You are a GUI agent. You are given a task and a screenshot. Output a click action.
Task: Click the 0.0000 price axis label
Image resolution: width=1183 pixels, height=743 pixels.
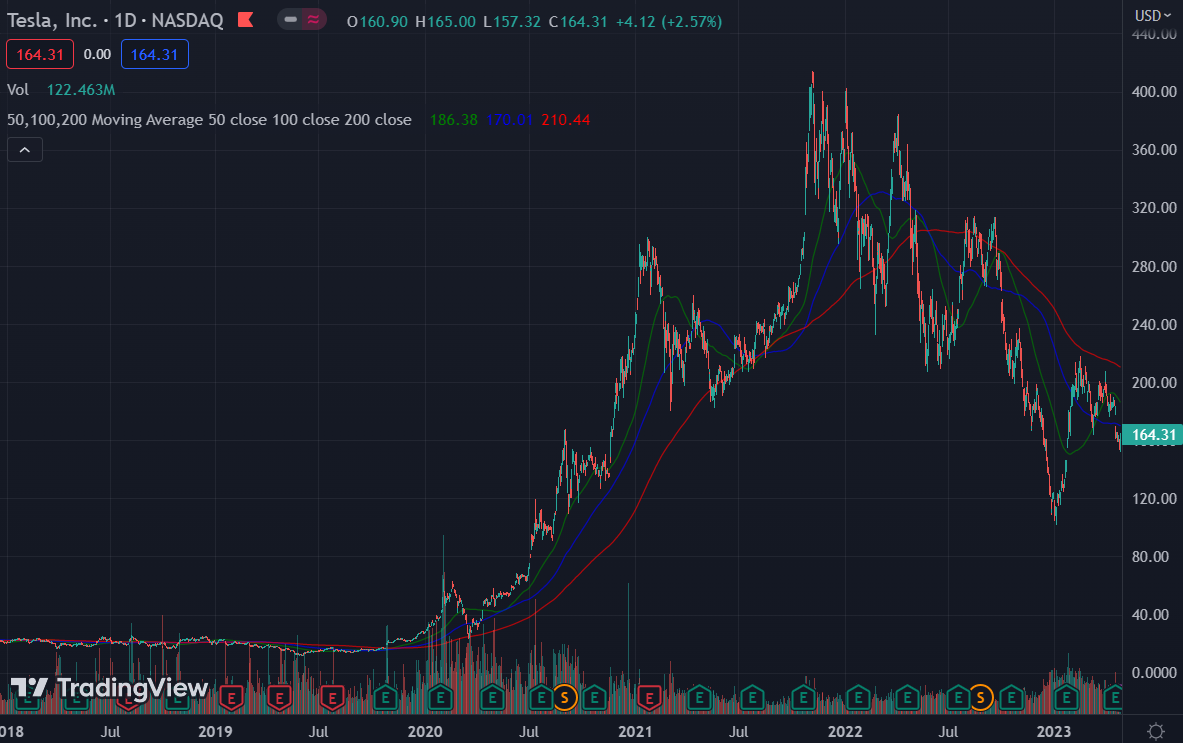1154,672
